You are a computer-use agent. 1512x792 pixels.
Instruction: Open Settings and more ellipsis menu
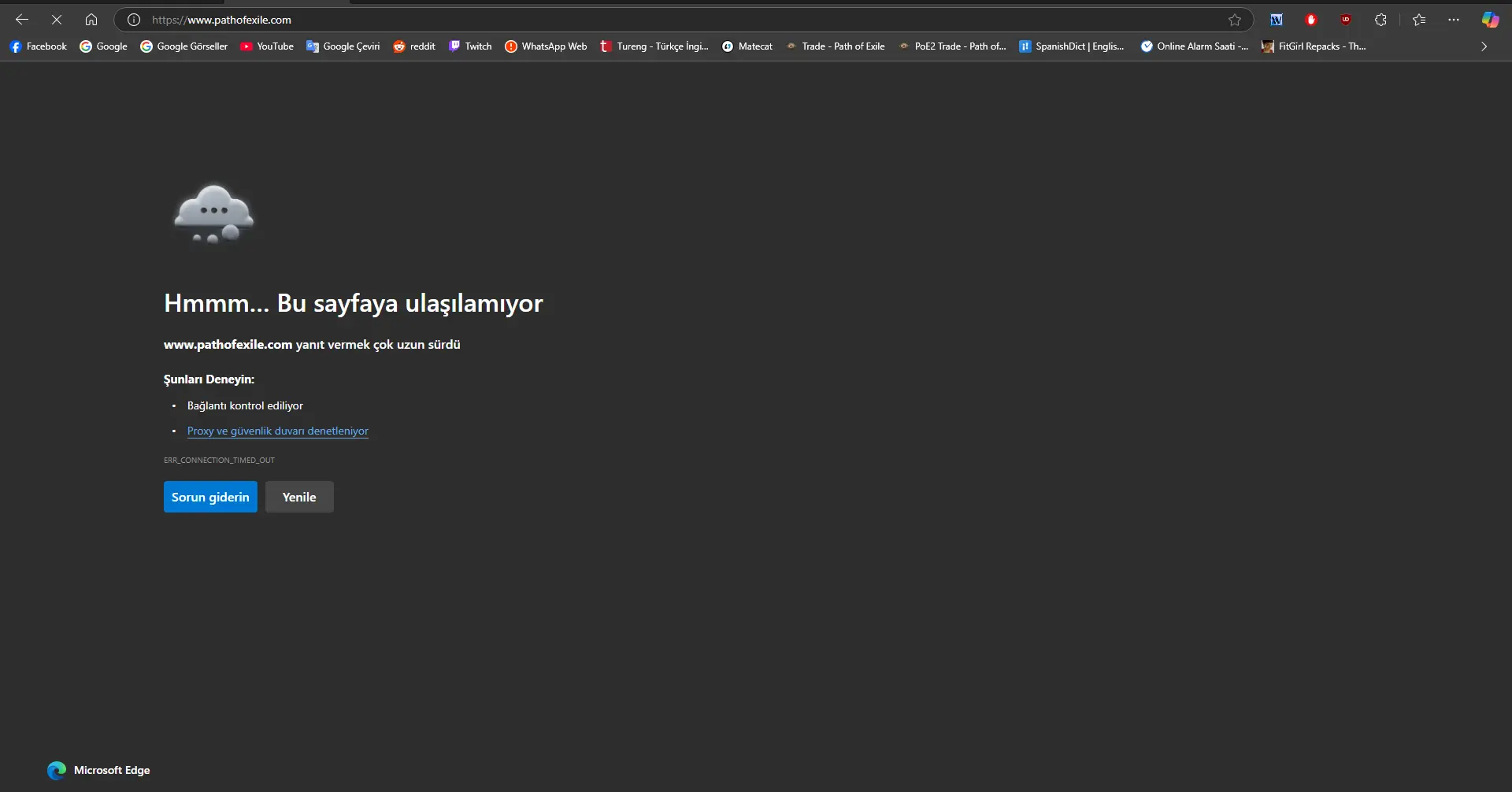[1454, 20]
